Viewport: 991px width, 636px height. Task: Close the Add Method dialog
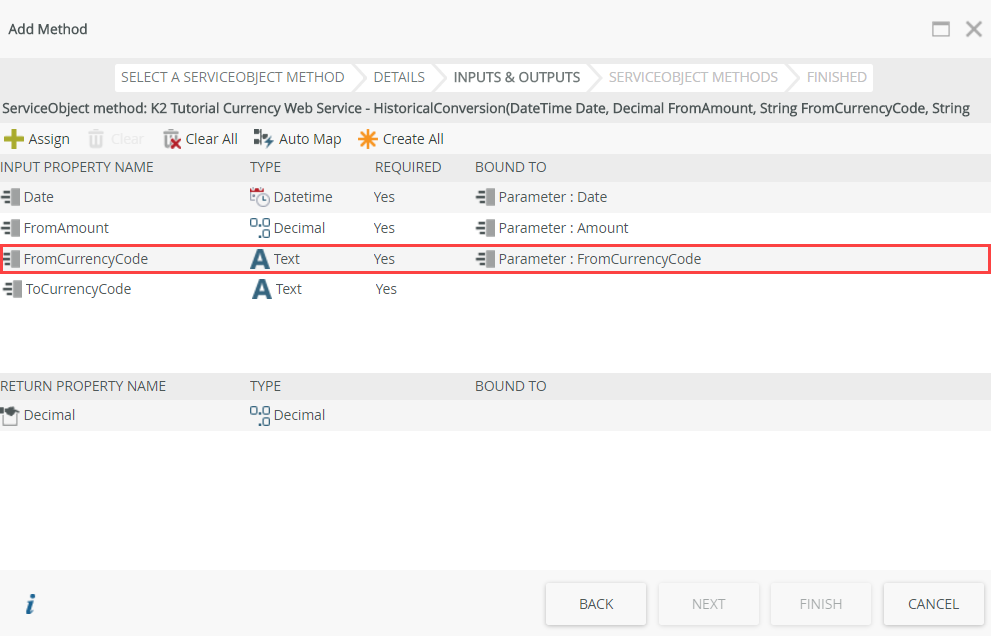coord(973,29)
